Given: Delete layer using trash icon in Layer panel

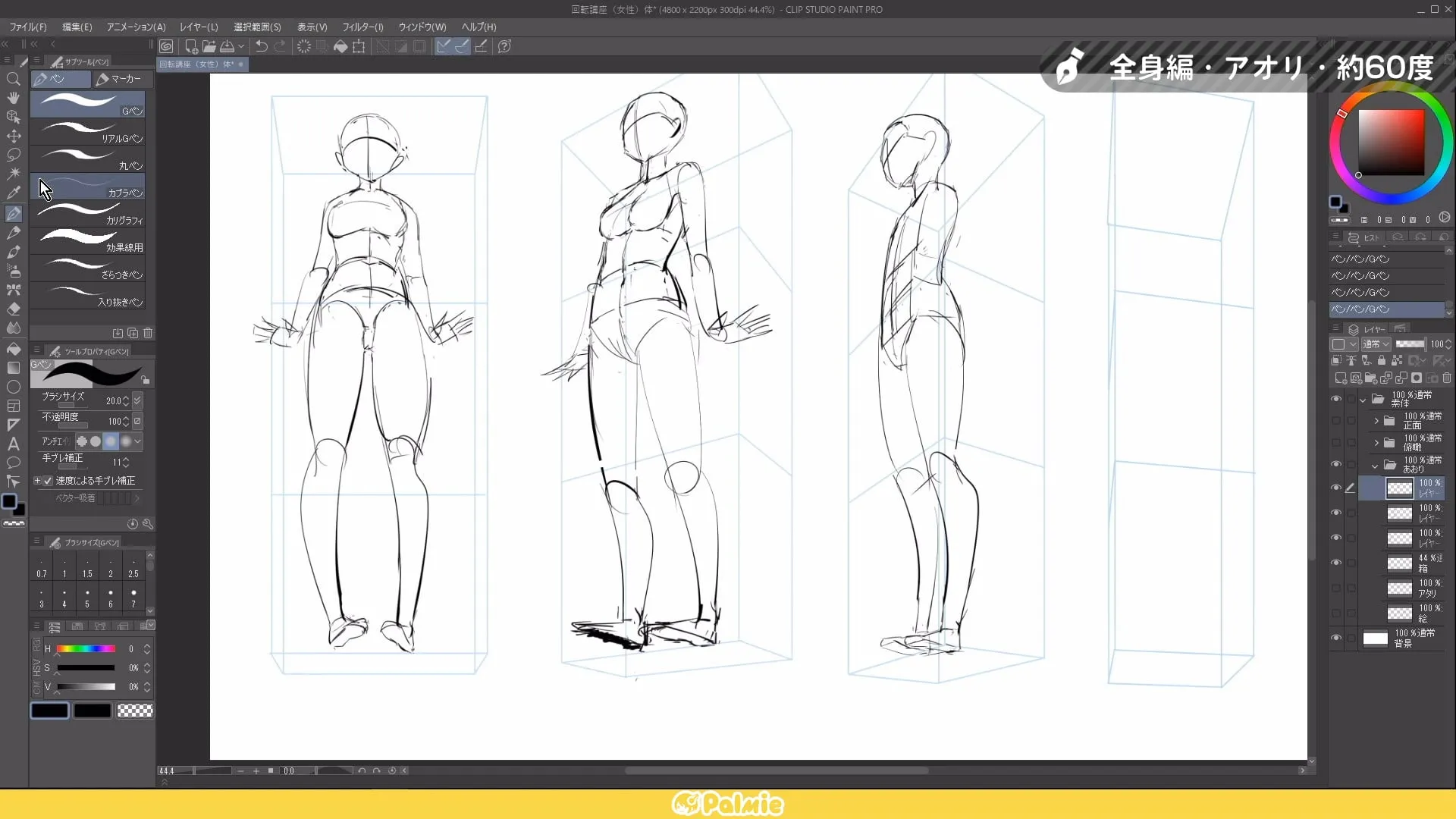Looking at the screenshot, I should 1447,378.
